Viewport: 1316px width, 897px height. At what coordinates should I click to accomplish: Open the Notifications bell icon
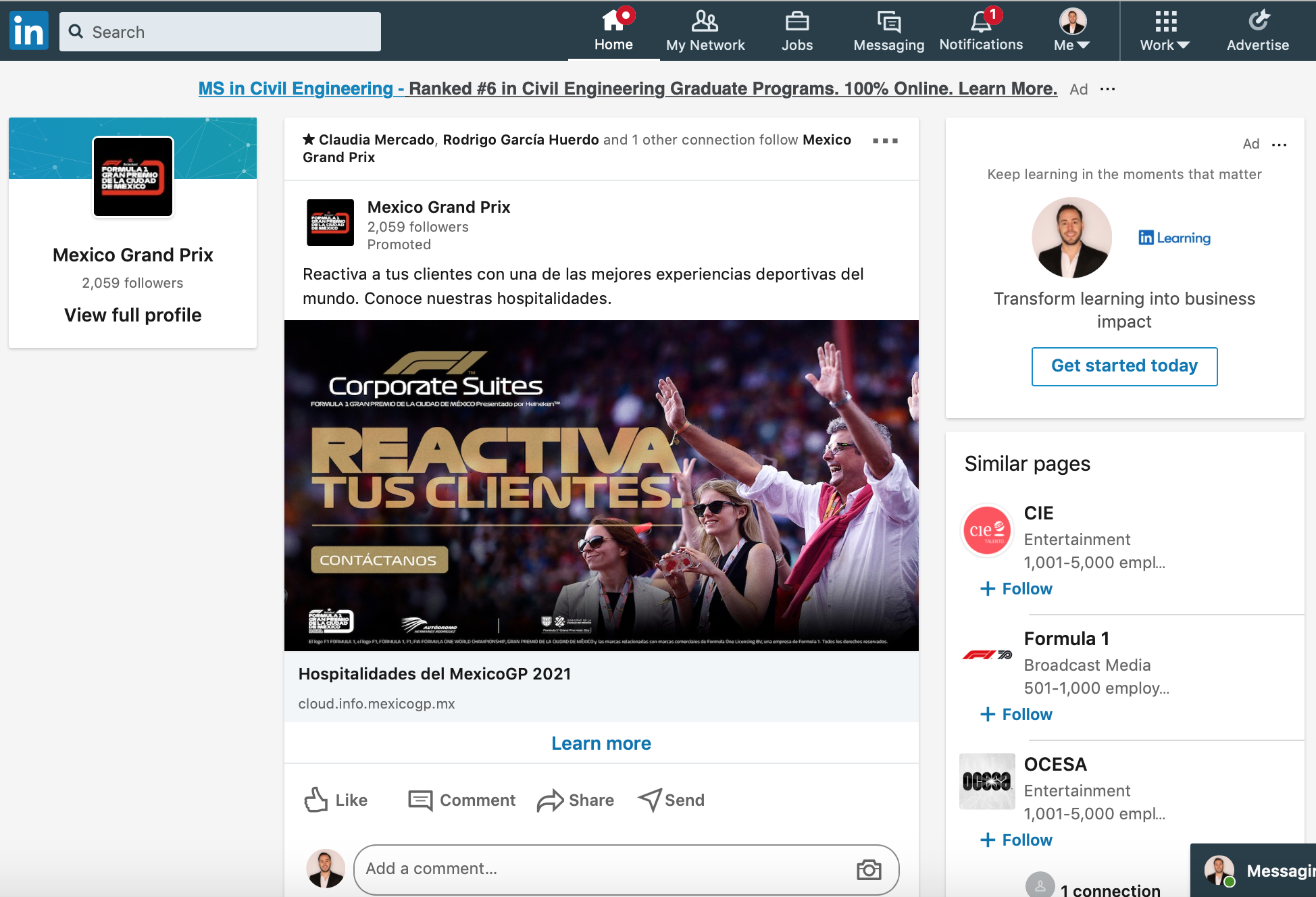click(981, 22)
